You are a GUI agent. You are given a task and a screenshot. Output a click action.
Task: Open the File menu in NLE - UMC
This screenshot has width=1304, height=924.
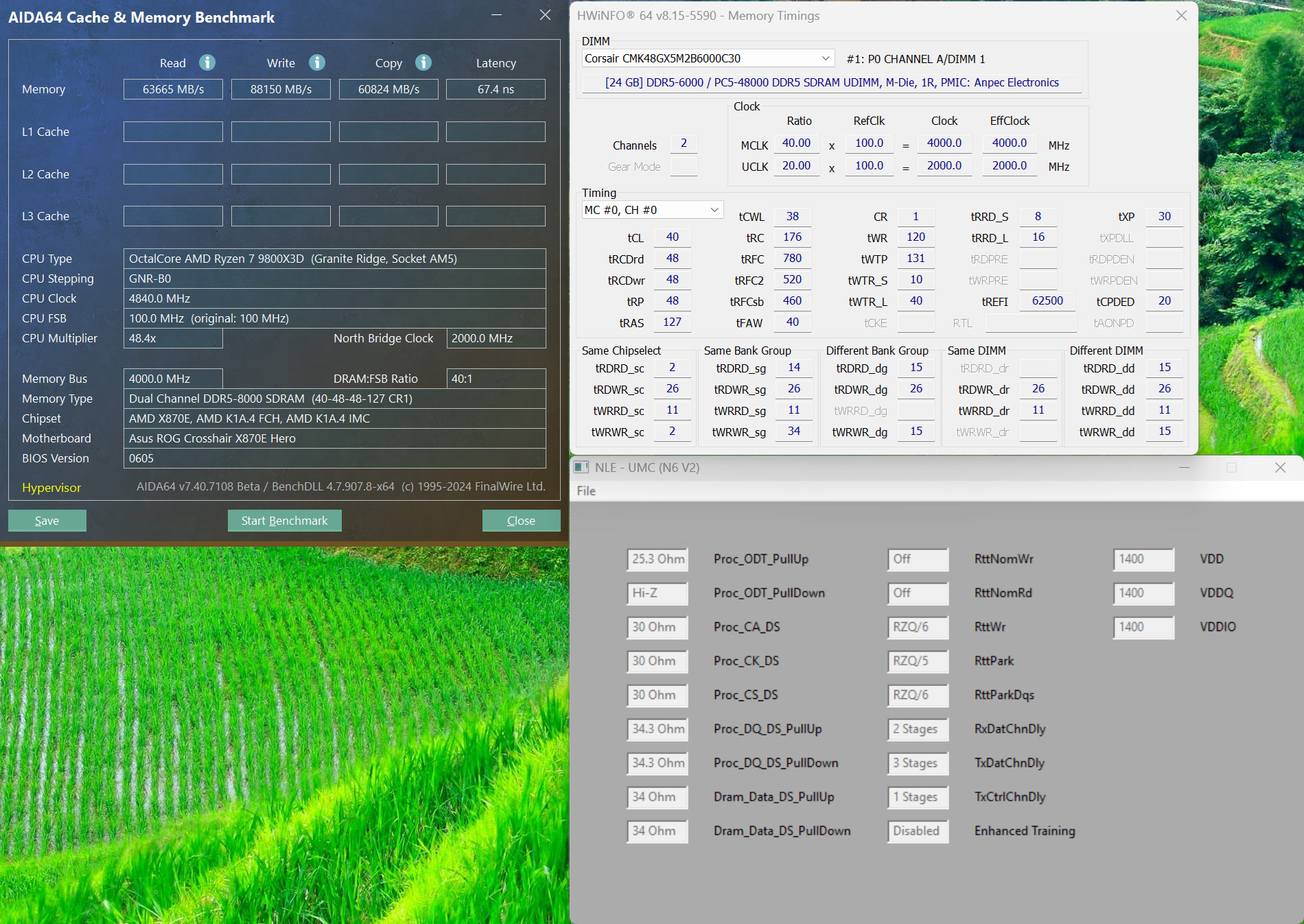pos(586,490)
